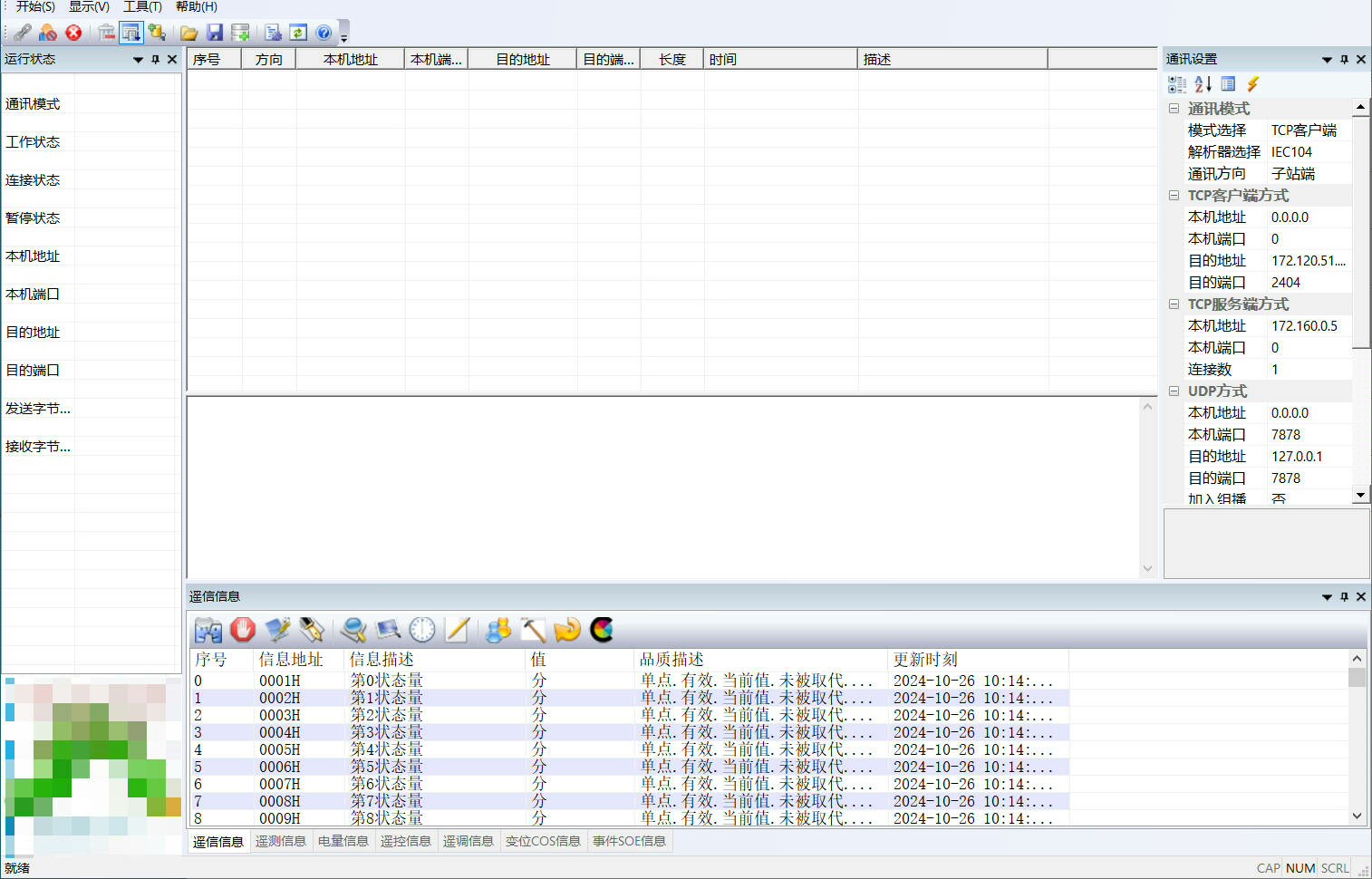Click the red X stop icon
Screen dimensions: 1372x879
[x=73, y=33]
